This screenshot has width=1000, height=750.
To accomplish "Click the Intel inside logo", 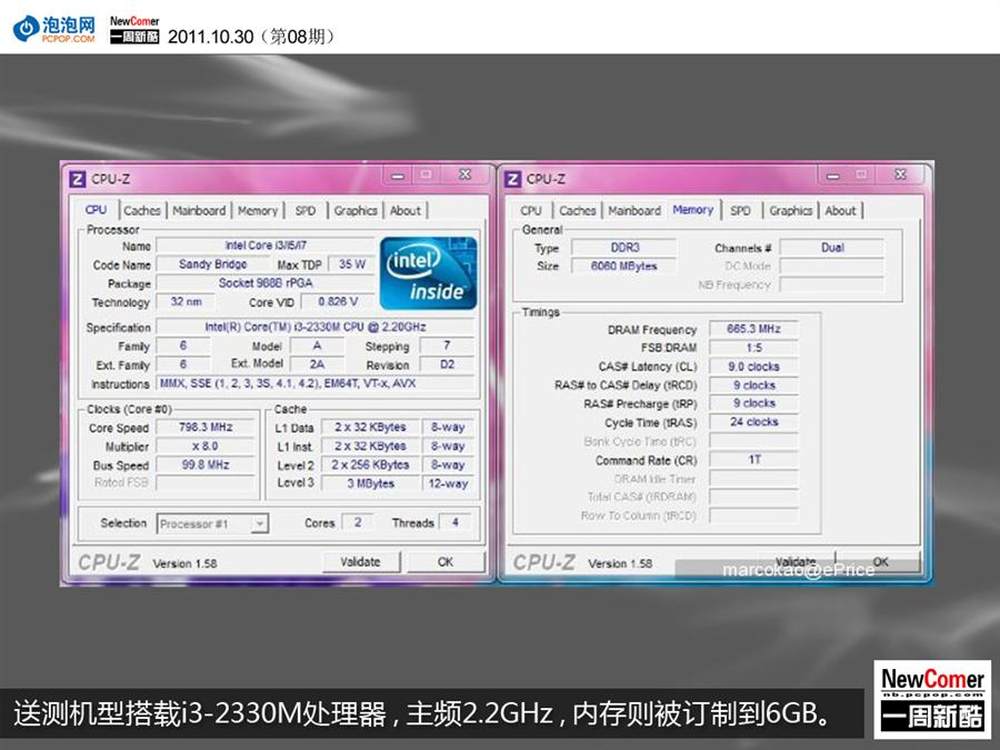I will pos(429,274).
